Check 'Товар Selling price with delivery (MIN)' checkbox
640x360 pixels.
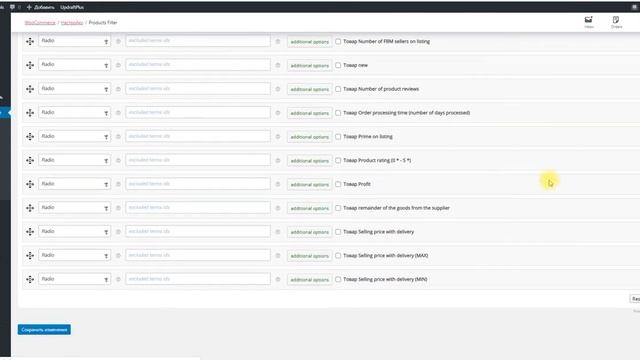(x=338, y=279)
